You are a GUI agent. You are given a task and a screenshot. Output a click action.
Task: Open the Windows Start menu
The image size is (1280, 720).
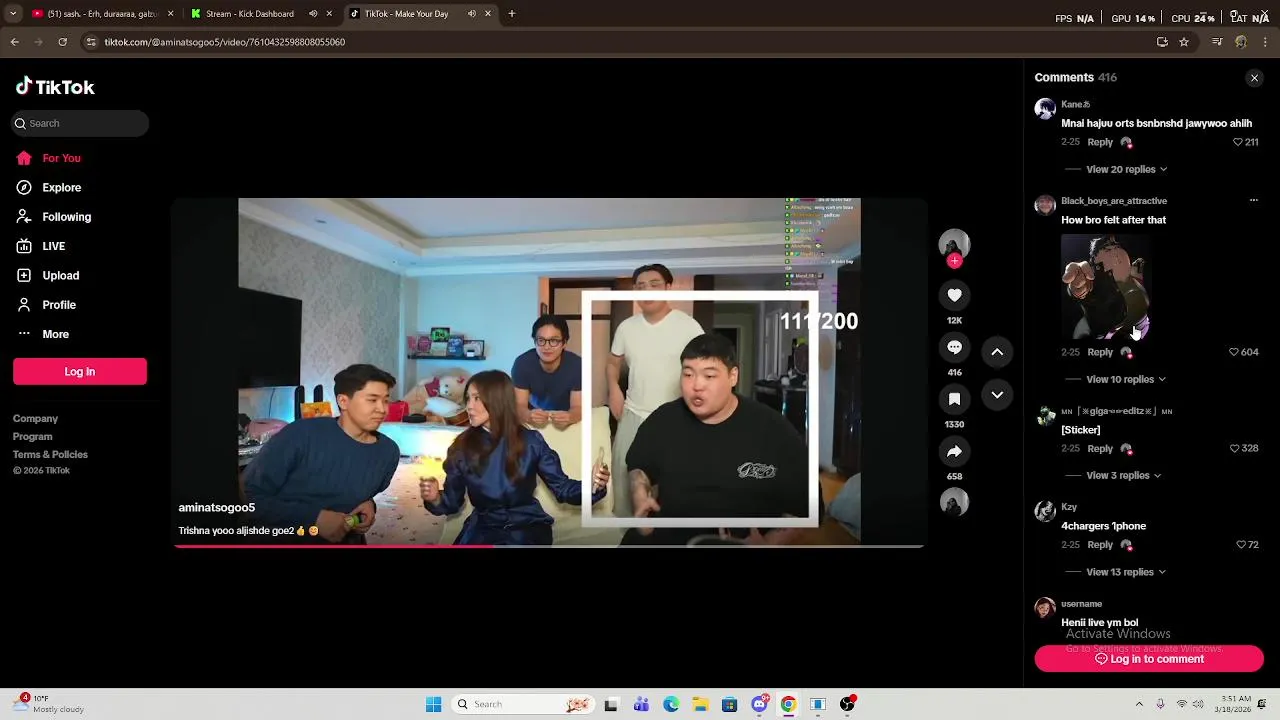pos(433,704)
